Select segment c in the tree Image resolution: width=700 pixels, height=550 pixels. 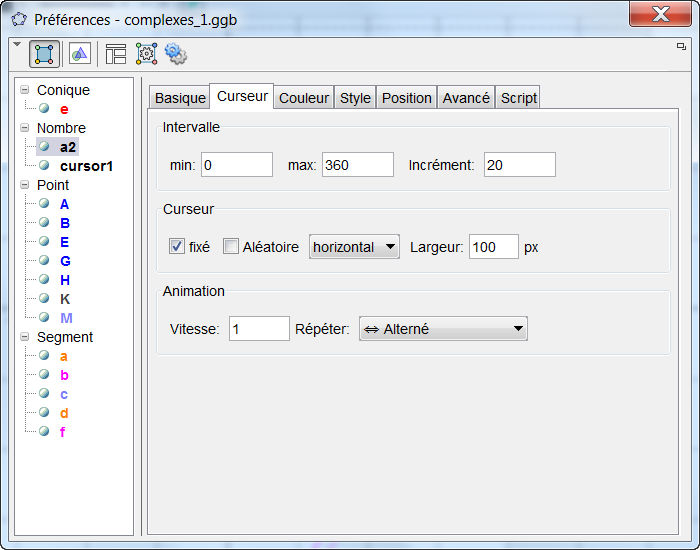pos(63,394)
